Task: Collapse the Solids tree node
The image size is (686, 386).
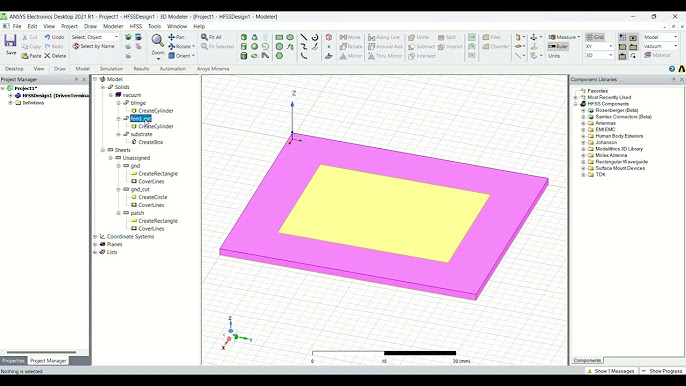Action: click(103, 87)
